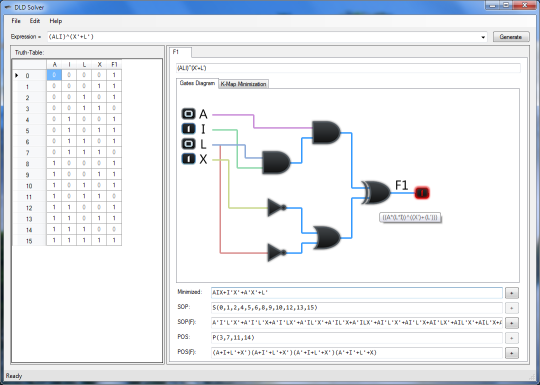Viewport: 540px width, 385px height.
Task: Switch to the Gates Diagram tab
Action: (197, 83)
